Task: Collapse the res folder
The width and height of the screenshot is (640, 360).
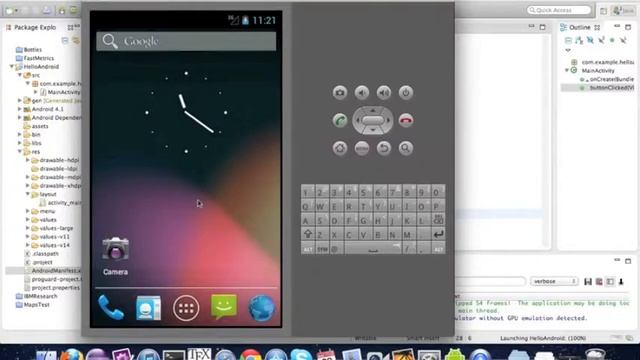Action: coord(20,151)
